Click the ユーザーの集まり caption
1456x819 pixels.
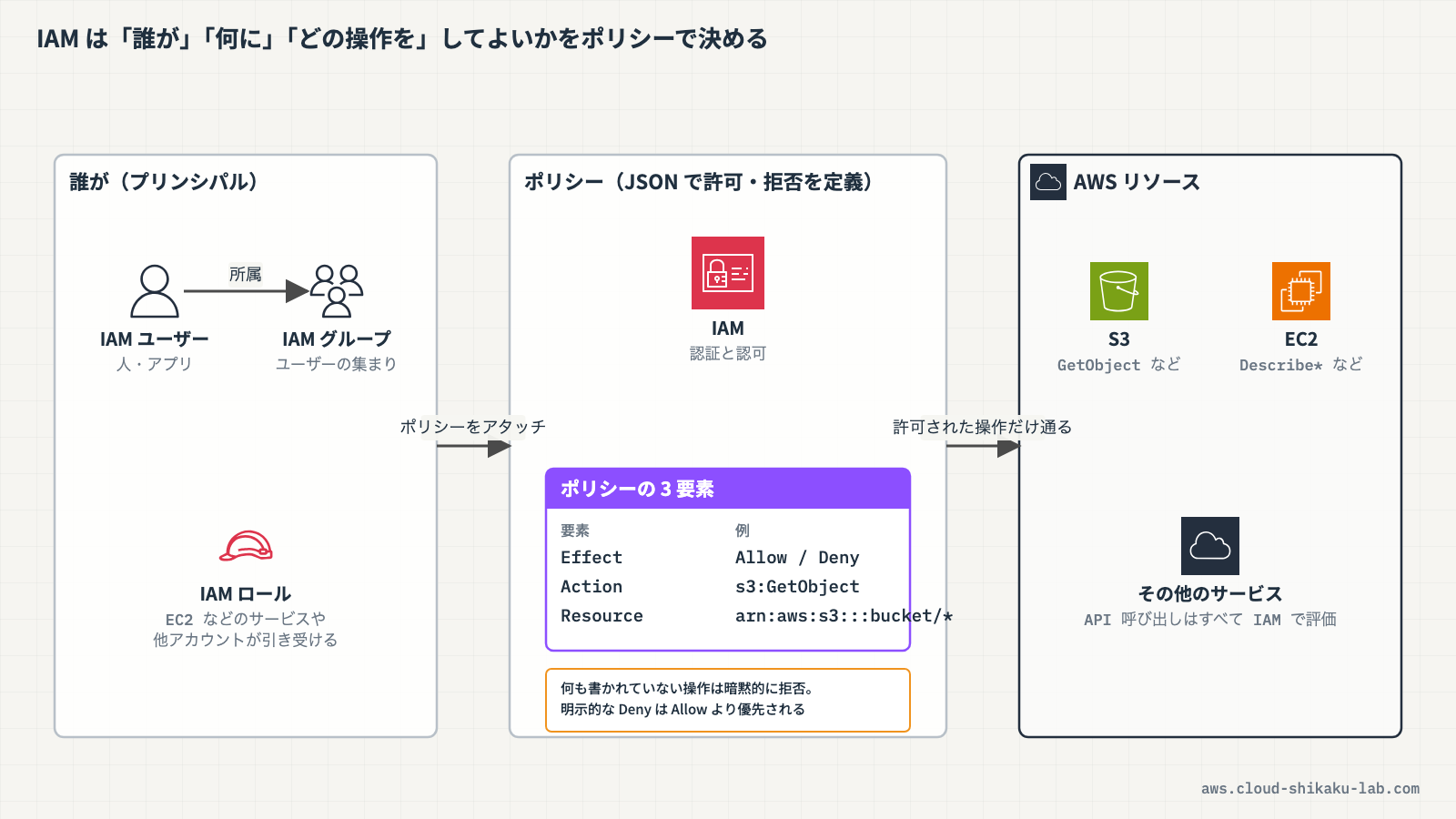coord(337,364)
